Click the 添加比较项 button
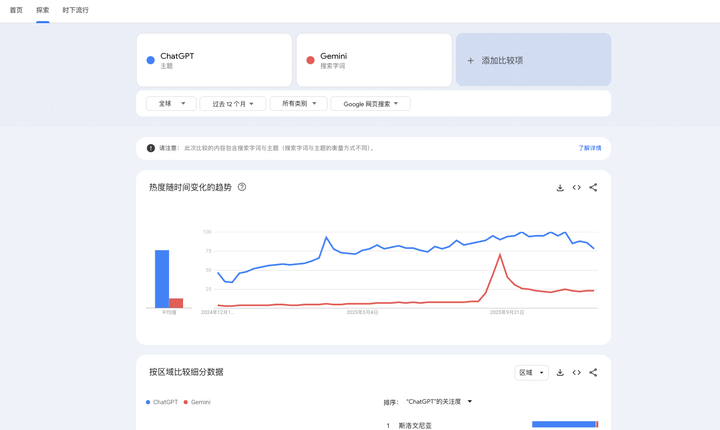Image resolution: width=720 pixels, height=430 pixels. (x=533, y=60)
